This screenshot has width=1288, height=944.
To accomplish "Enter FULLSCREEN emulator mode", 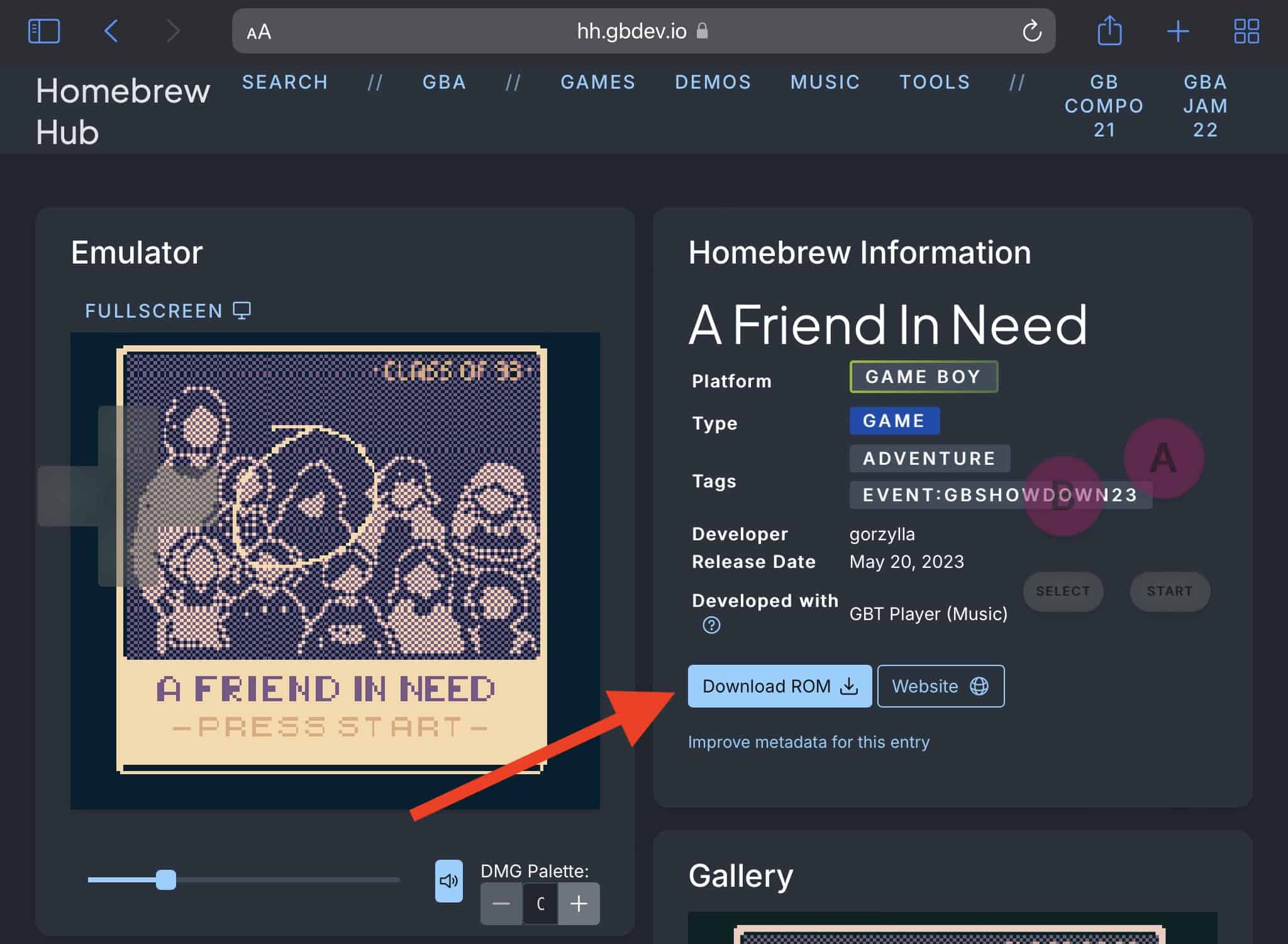I will (x=167, y=311).
